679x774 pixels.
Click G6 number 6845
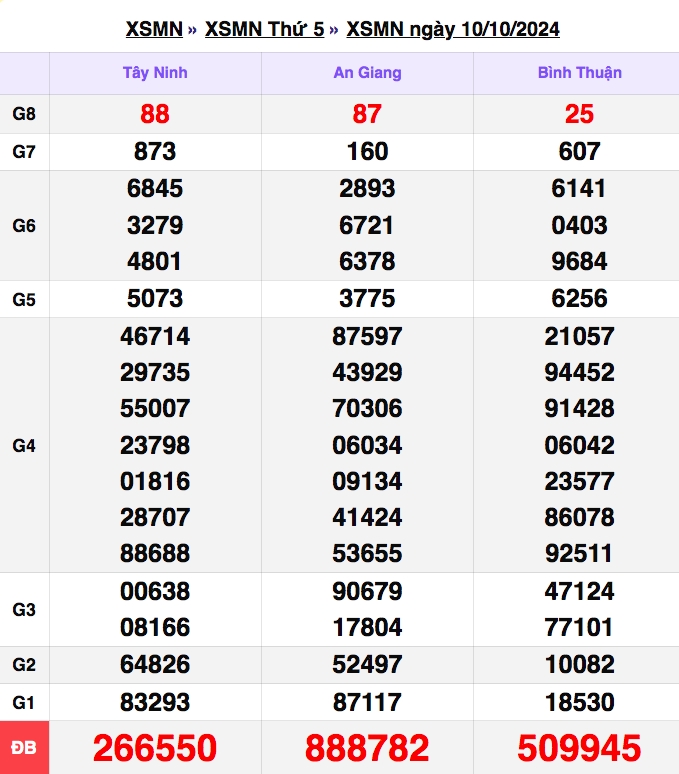[155, 188]
